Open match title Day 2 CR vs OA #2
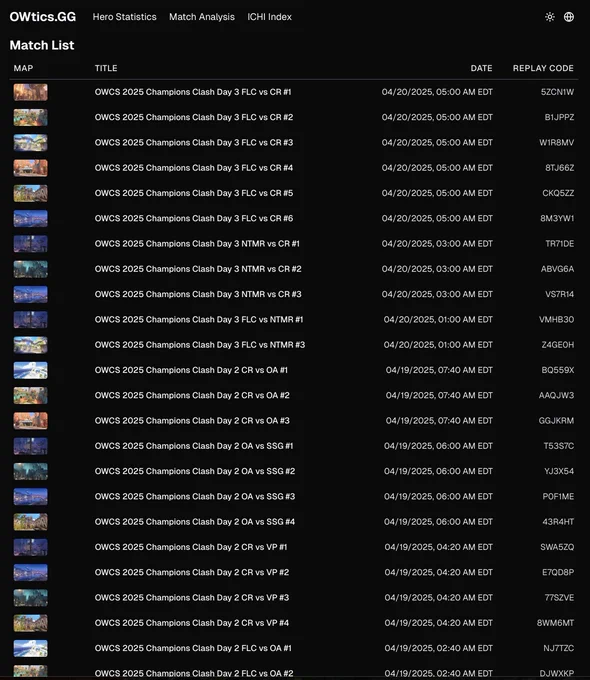This screenshot has width=590, height=680. coord(192,396)
